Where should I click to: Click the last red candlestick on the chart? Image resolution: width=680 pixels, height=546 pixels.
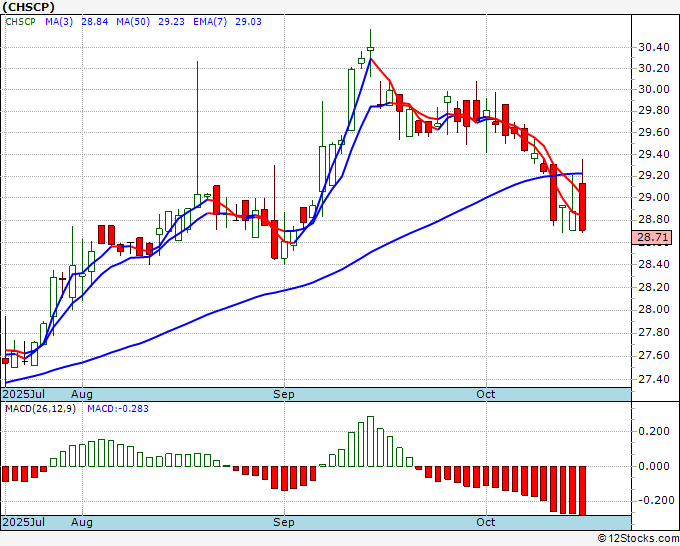point(582,206)
